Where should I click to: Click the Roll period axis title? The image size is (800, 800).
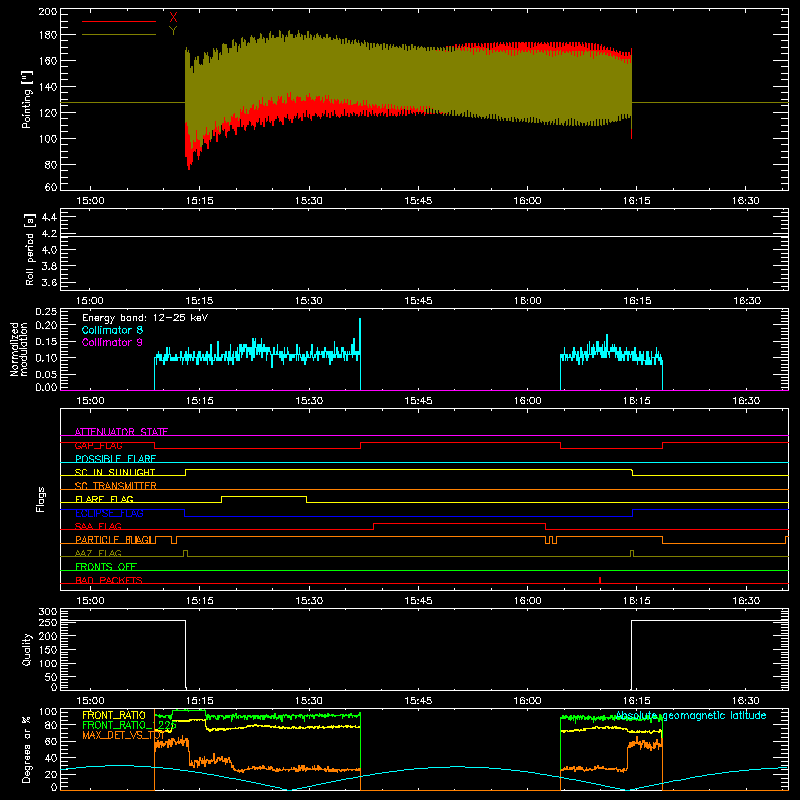30,249
